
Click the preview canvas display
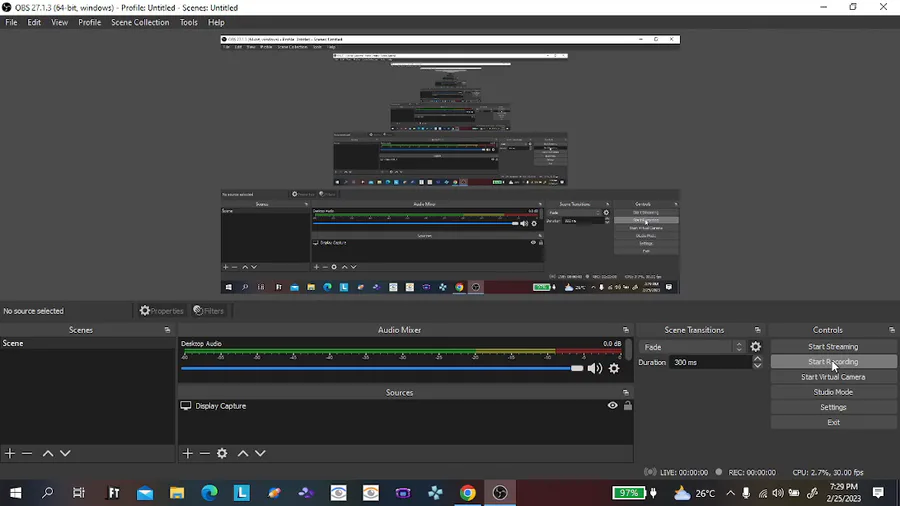point(450,164)
